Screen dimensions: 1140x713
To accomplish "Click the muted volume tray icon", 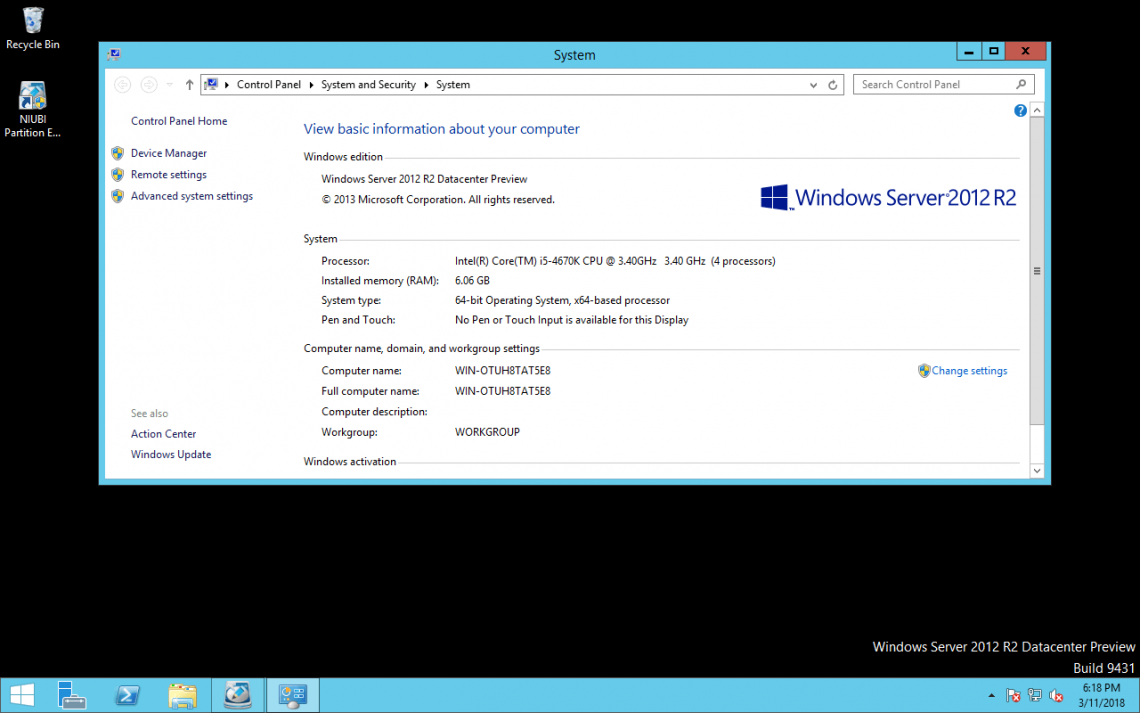I will coord(1056,696).
